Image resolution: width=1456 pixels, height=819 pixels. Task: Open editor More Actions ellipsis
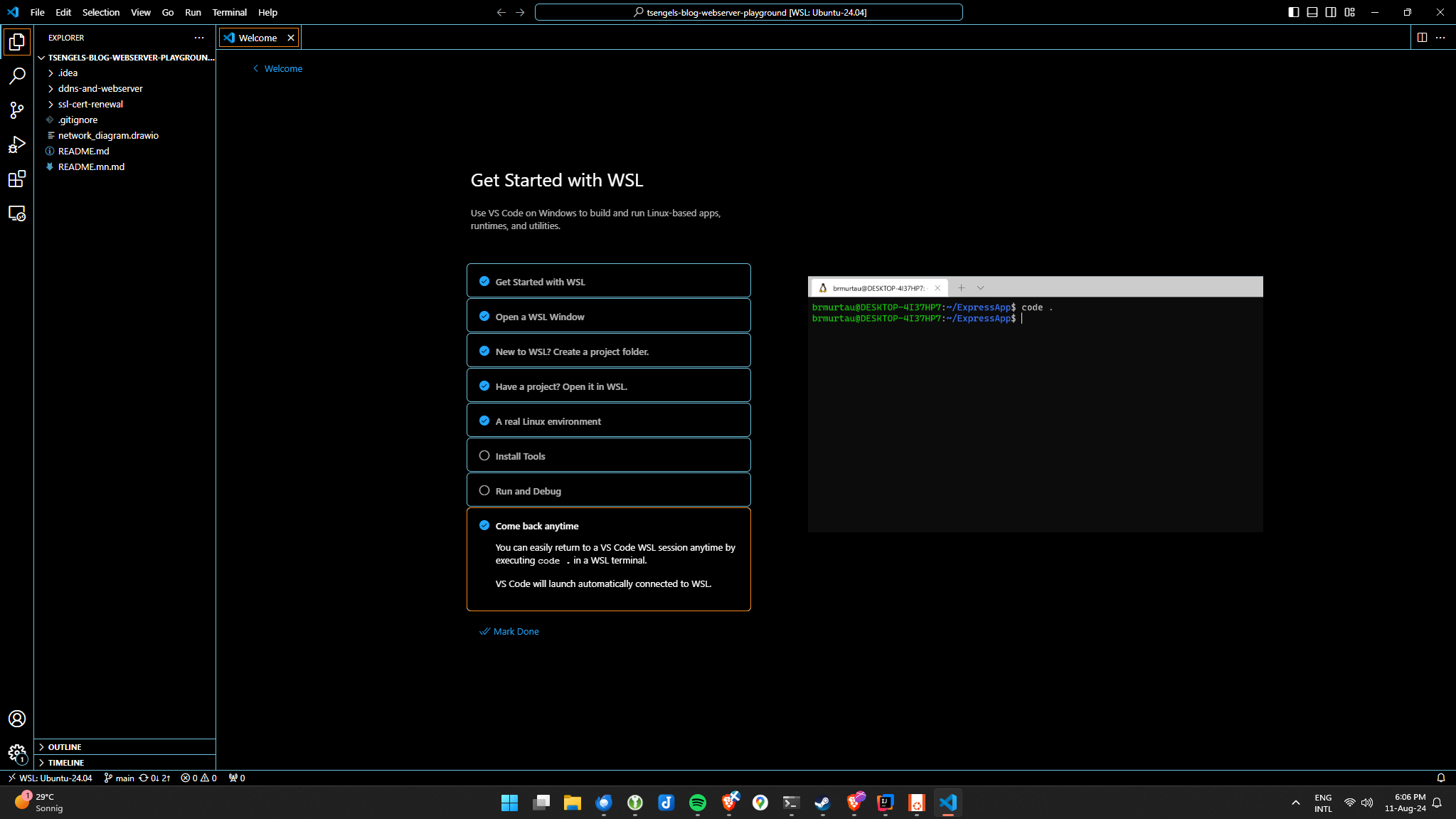pyautogui.click(x=1440, y=38)
